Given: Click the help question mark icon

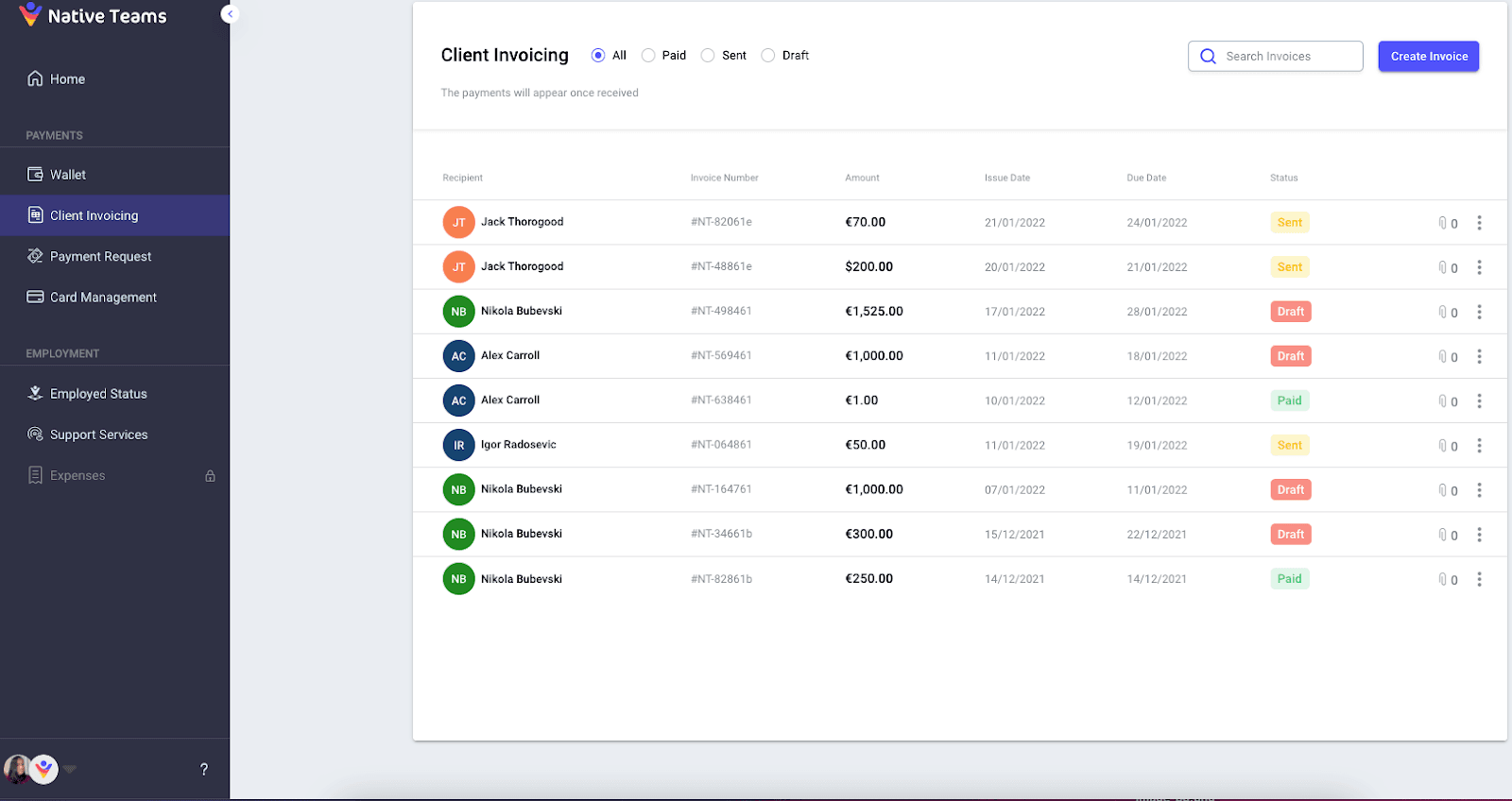Looking at the screenshot, I should click(x=204, y=770).
